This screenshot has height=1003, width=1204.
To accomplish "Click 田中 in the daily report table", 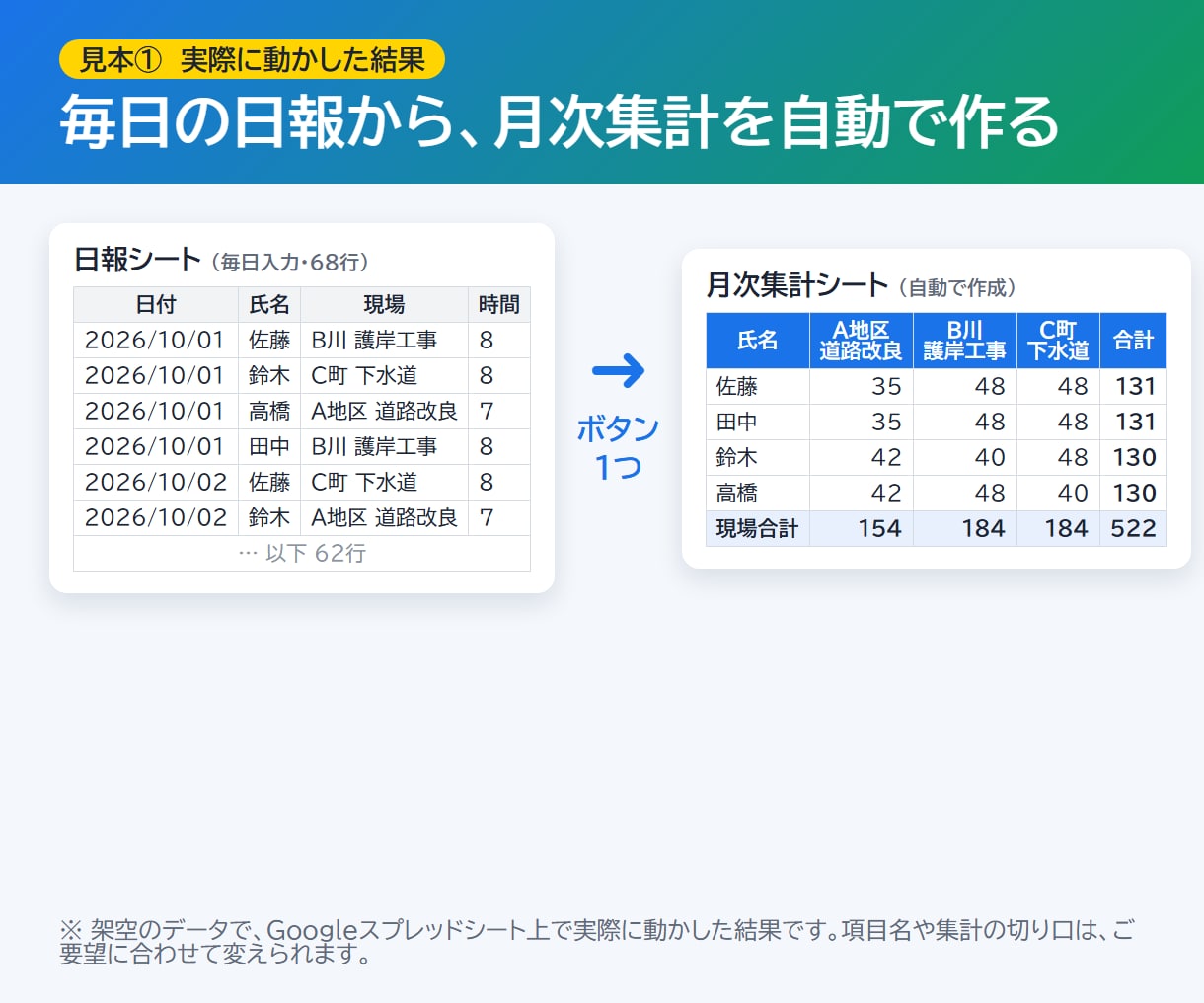I will pyautogui.click(x=269, y=447).
